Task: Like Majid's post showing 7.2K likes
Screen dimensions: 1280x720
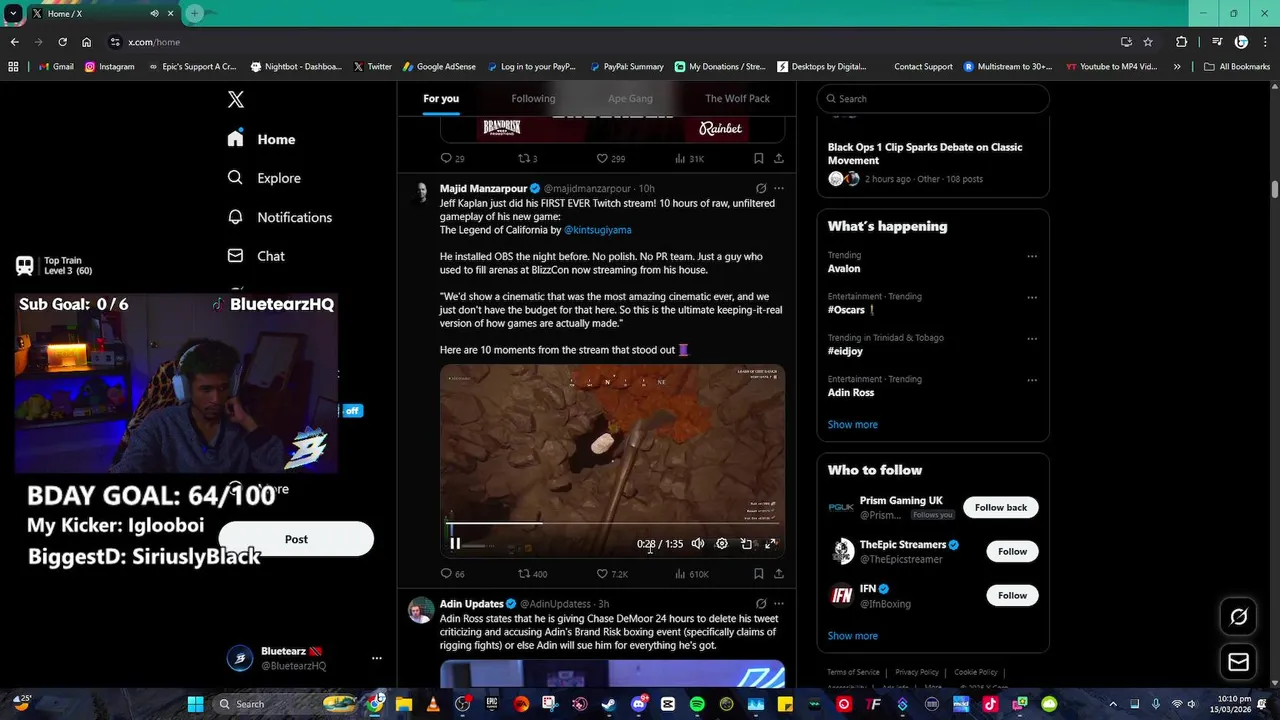Action: tap(612, 574)
